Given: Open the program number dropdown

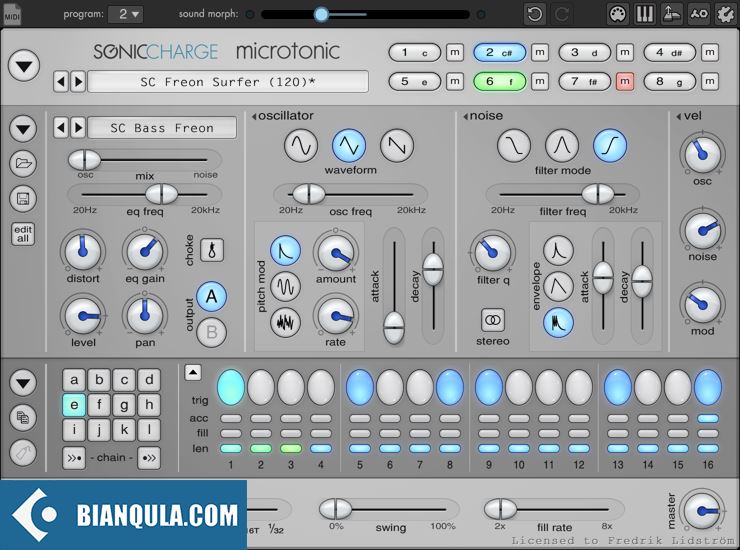Looking at the screenshot, I should tap(126, 14).
